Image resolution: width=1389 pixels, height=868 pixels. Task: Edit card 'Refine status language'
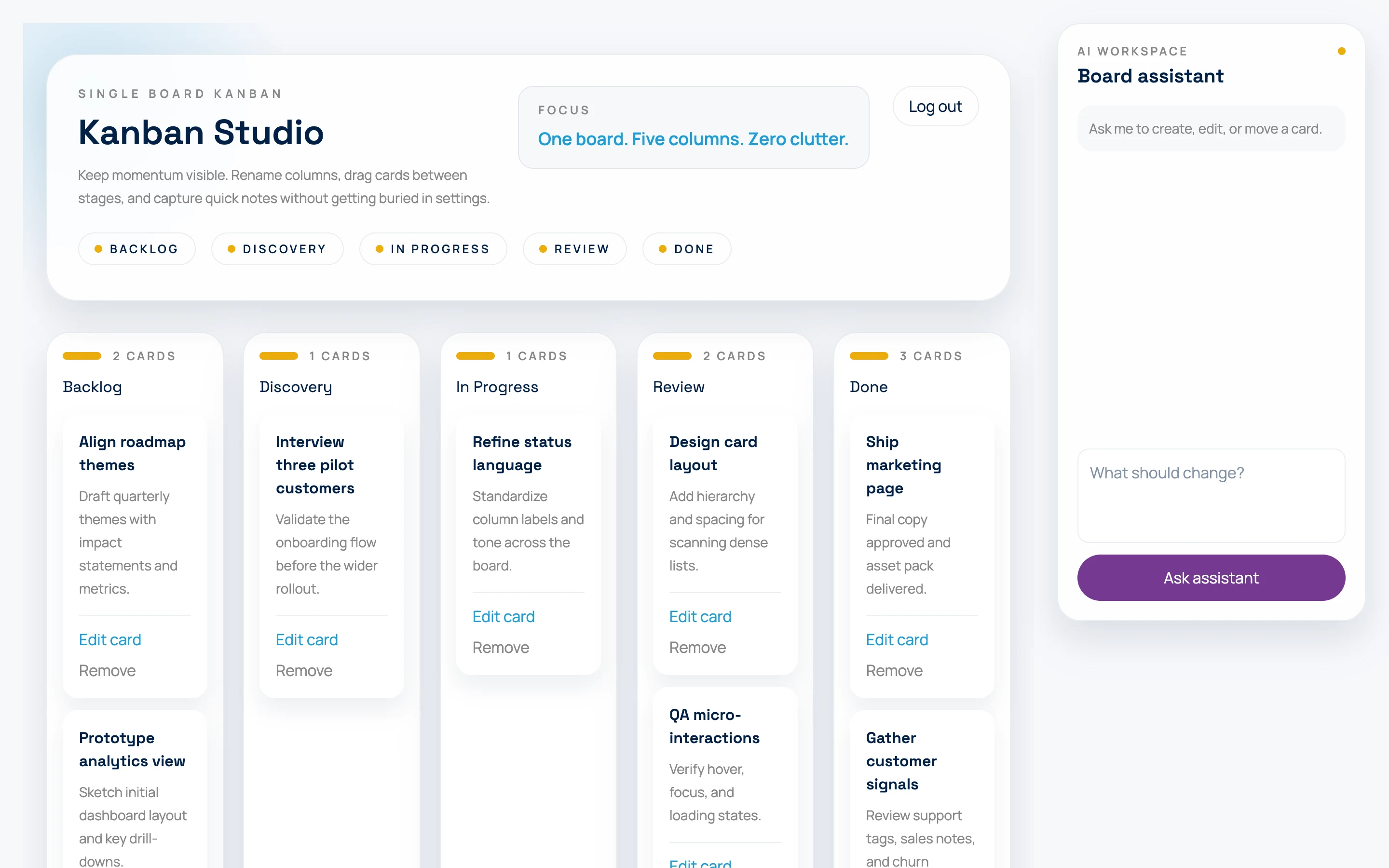coord(504,617)
